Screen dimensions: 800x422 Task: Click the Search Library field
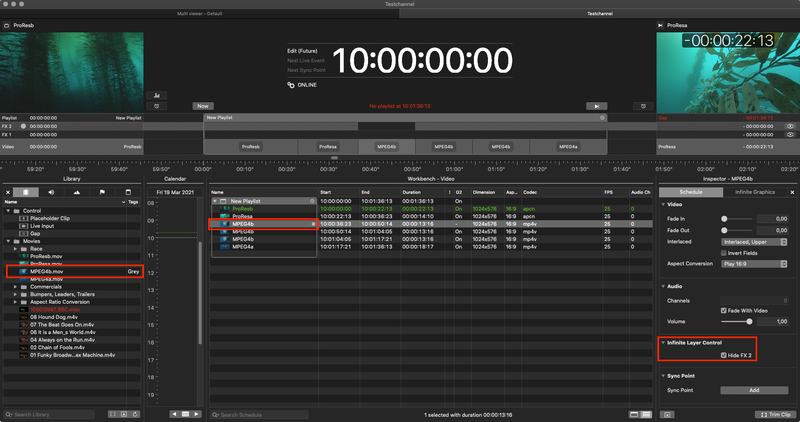click(x=49, y=414)
